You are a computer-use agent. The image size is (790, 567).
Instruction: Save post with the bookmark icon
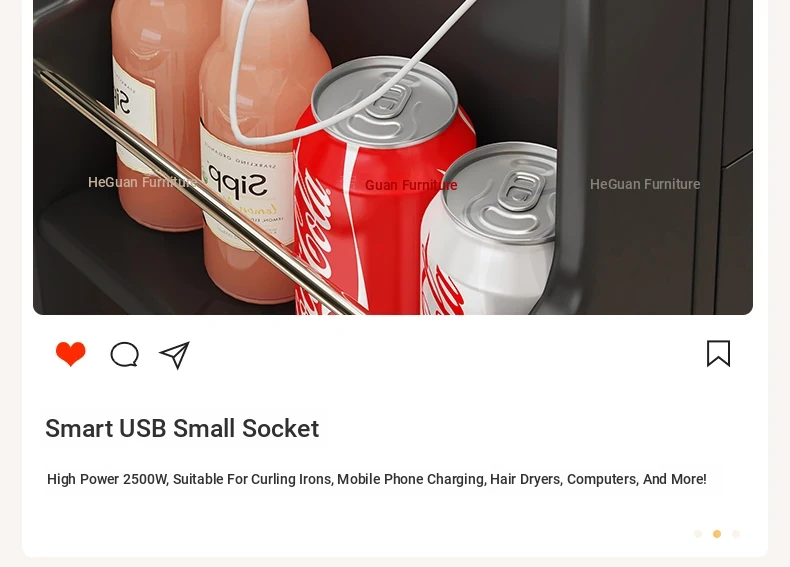(718, 353)
